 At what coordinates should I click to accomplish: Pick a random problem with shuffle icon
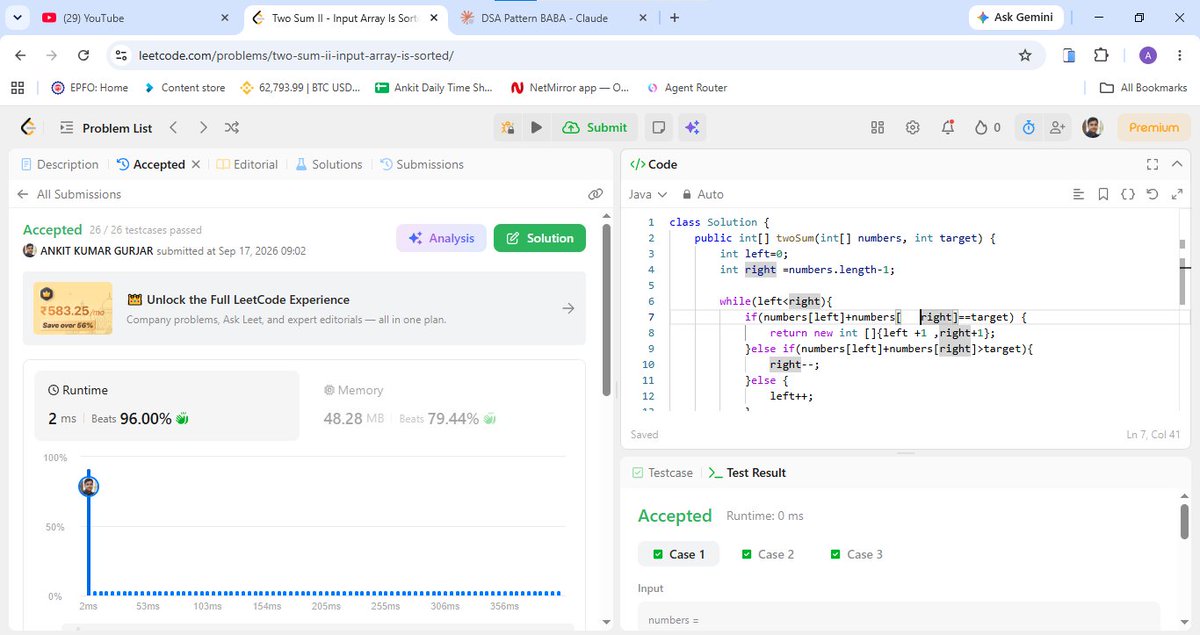click(x=232, y=127)
